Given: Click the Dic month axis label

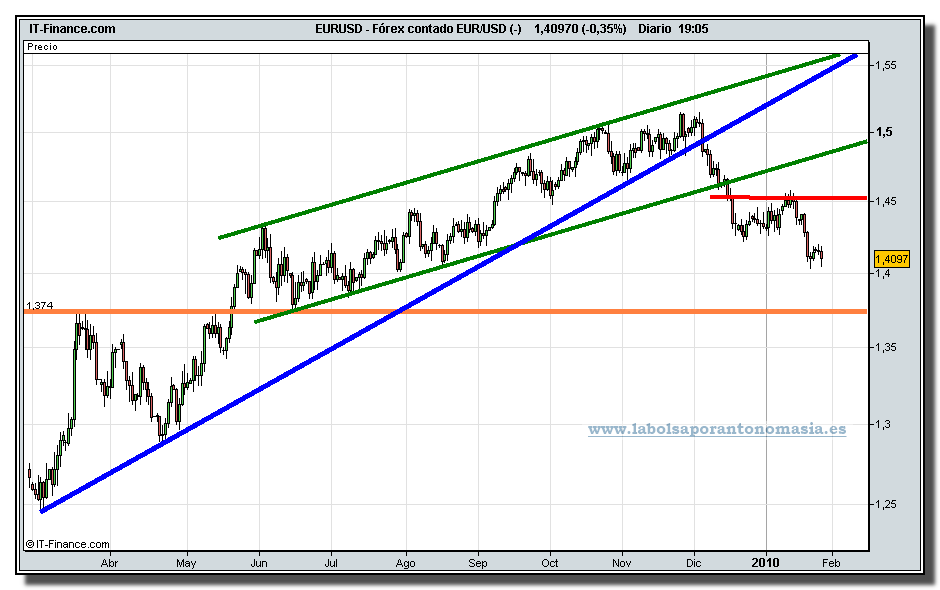Looking at the screenshot, I should click(694, 563).
